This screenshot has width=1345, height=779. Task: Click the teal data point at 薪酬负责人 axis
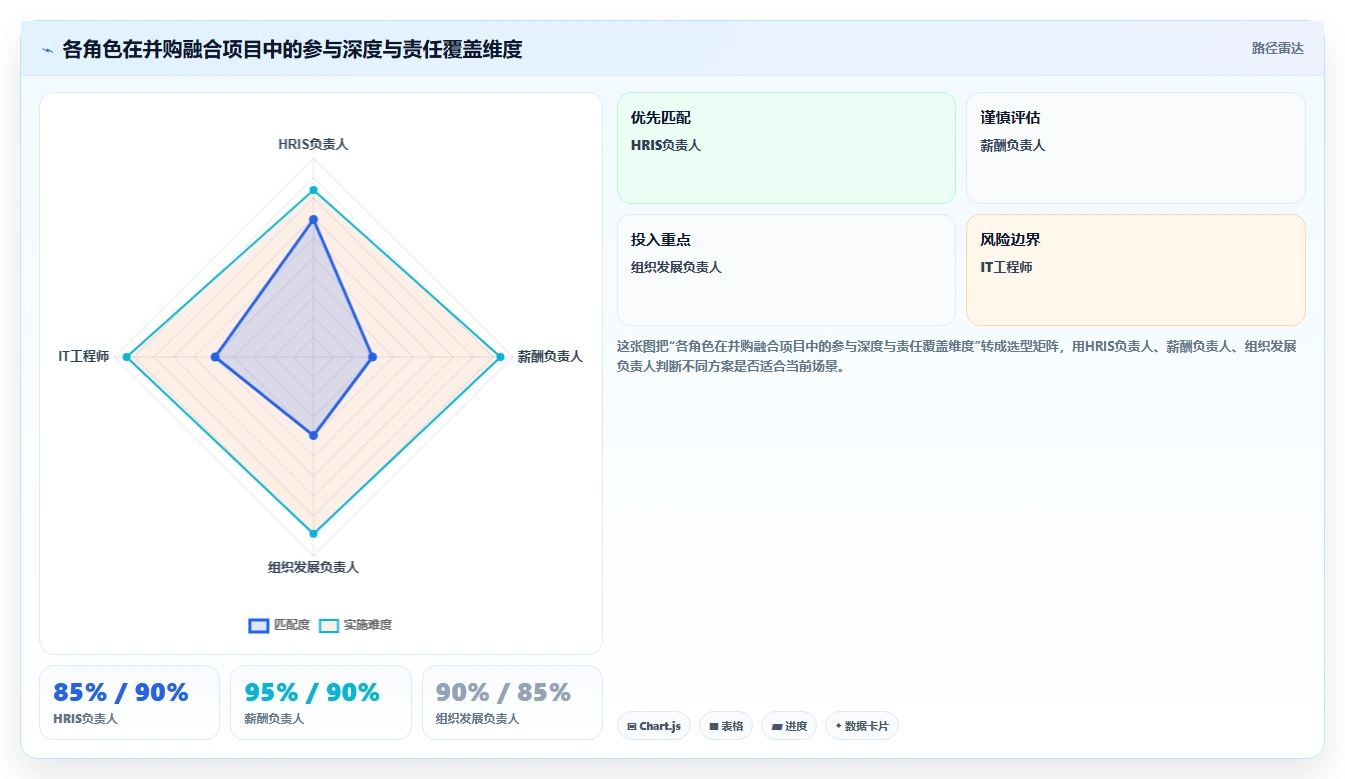click(x=500, y=357)
